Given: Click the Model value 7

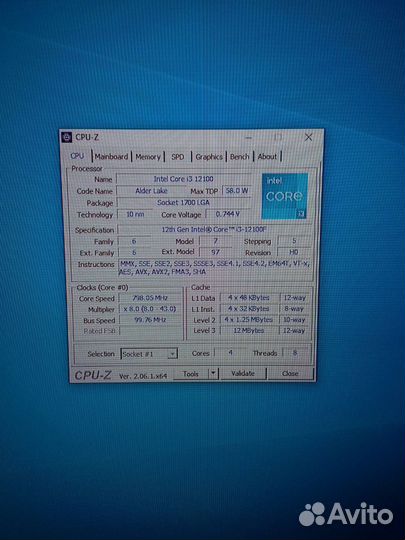Looking at the screenshot, I should [216, 241].
